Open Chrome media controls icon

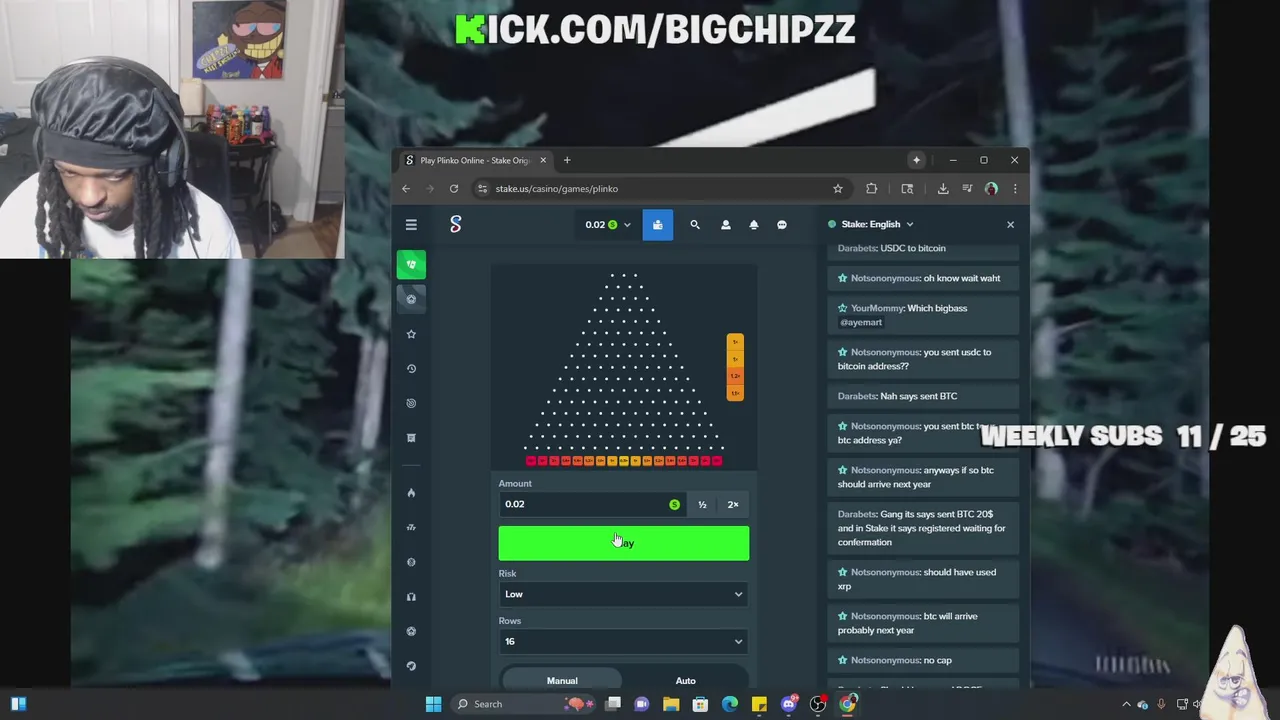pos(967,189)
